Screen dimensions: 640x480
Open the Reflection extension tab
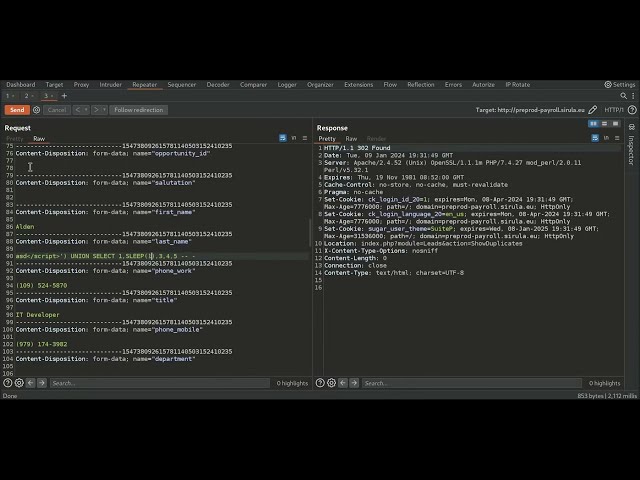click(421, 84)
